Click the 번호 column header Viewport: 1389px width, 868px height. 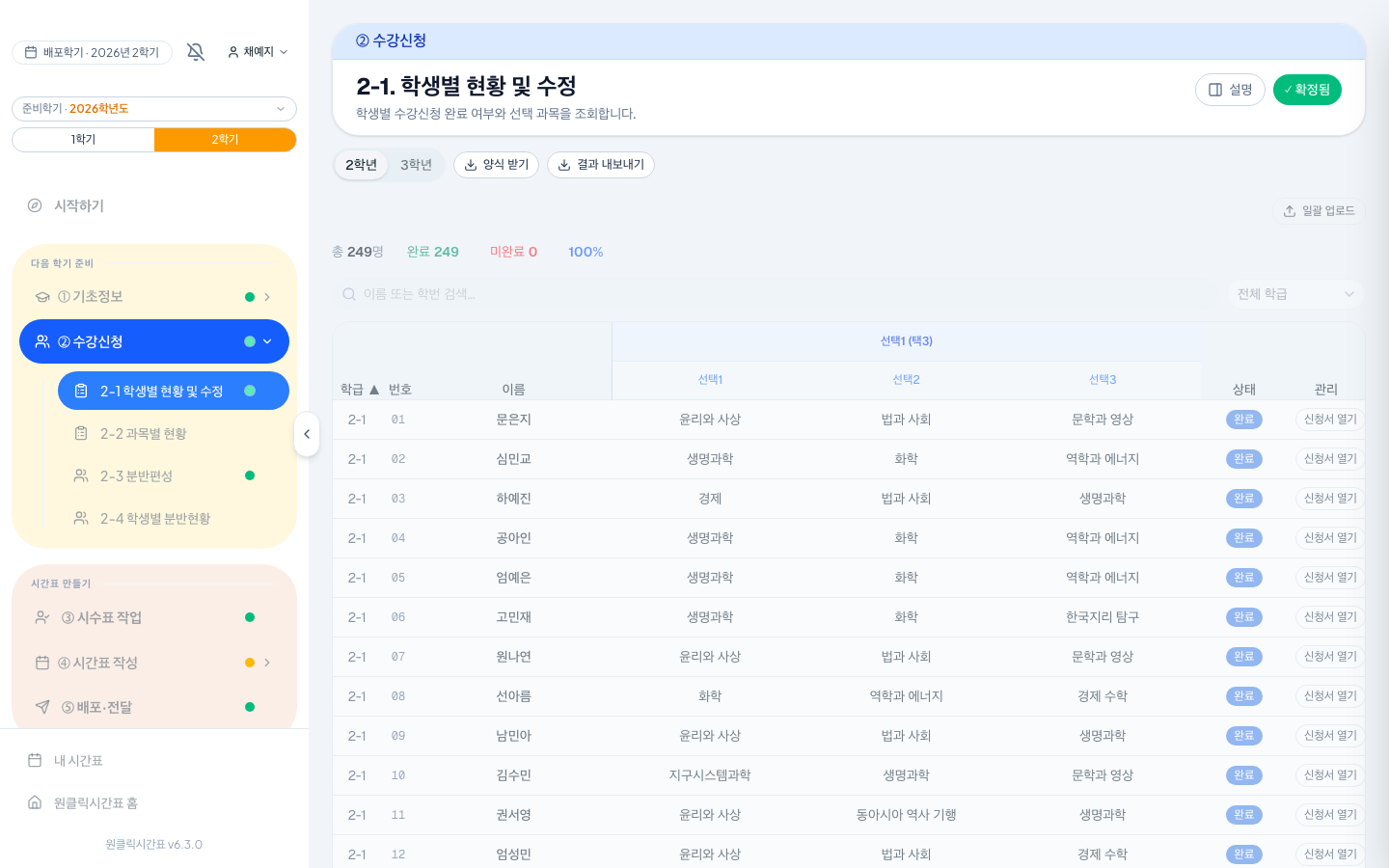pyautogui.click(x=400, y=390)
